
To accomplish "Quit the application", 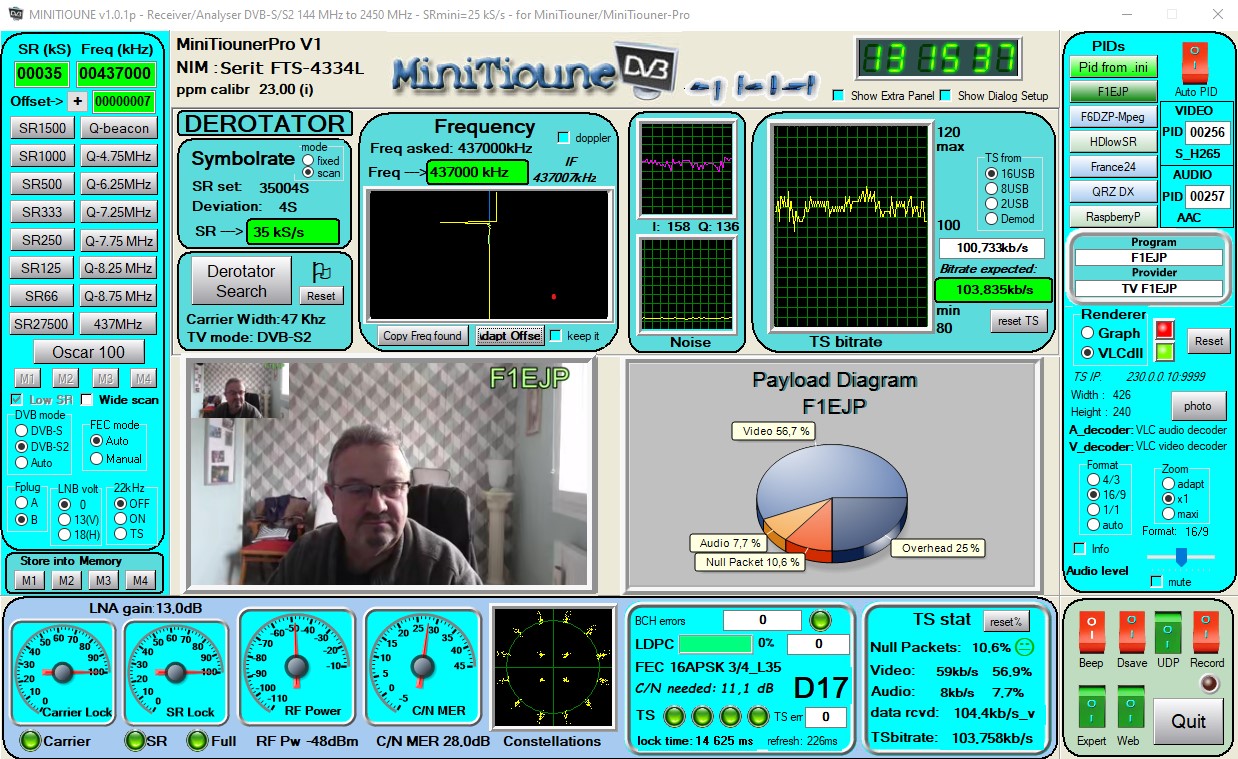I will (x=1188, y=721).
